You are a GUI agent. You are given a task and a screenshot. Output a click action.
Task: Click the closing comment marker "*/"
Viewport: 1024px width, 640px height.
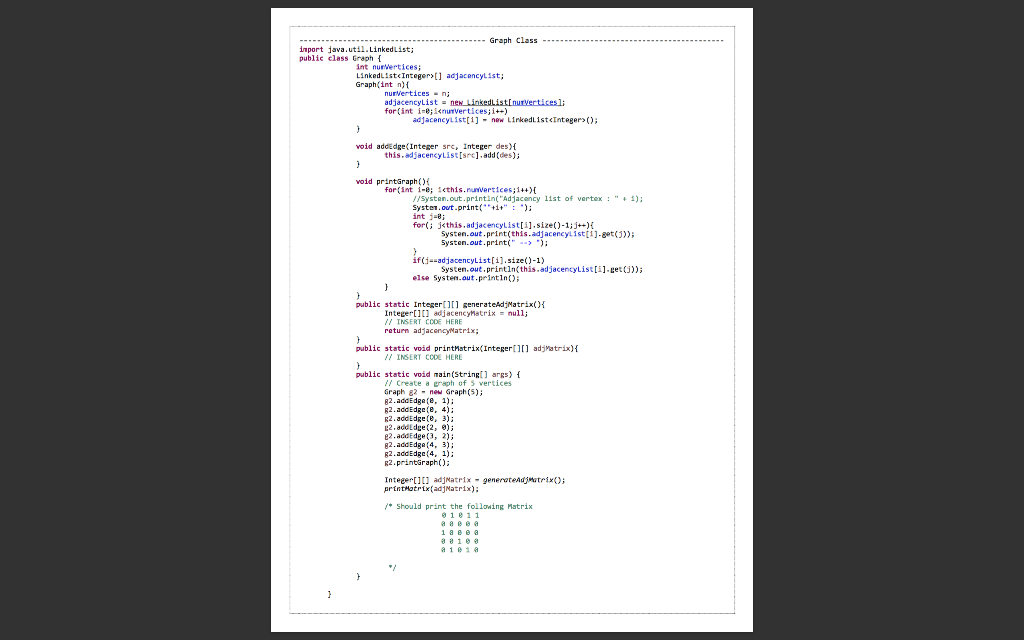tap(392, 568)
